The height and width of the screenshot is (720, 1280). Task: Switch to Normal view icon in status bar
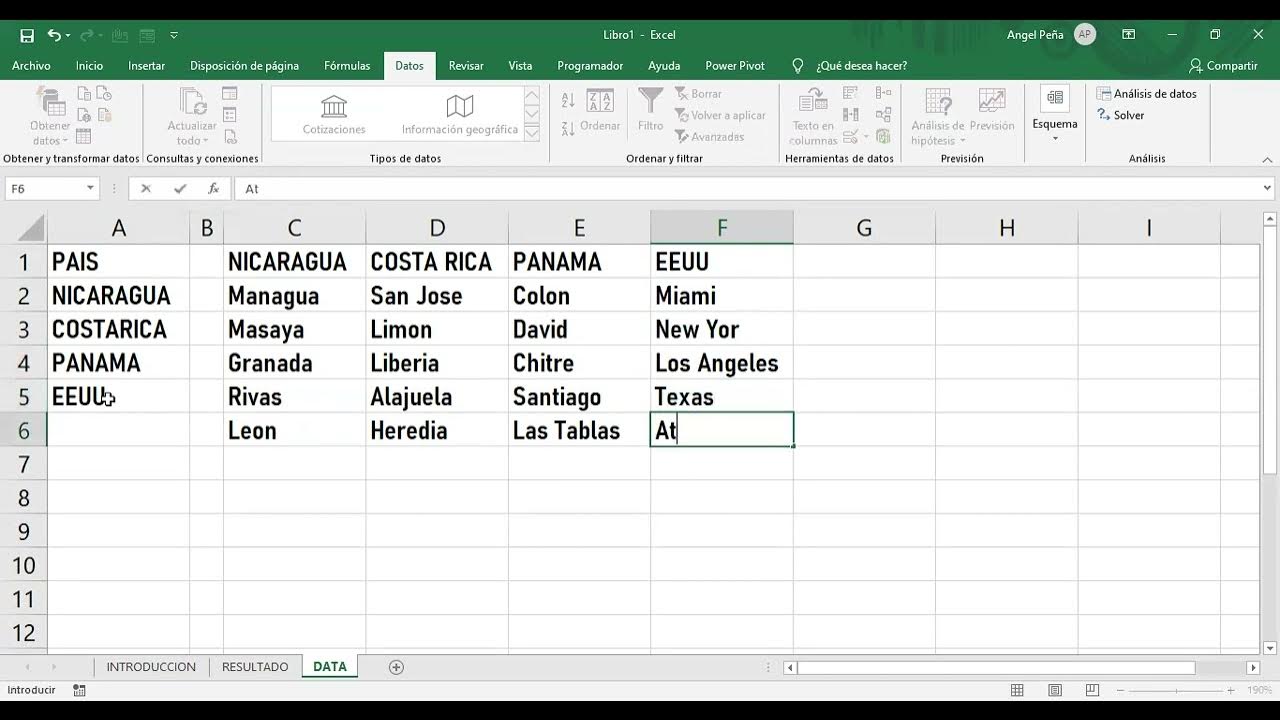(1017, 690)
